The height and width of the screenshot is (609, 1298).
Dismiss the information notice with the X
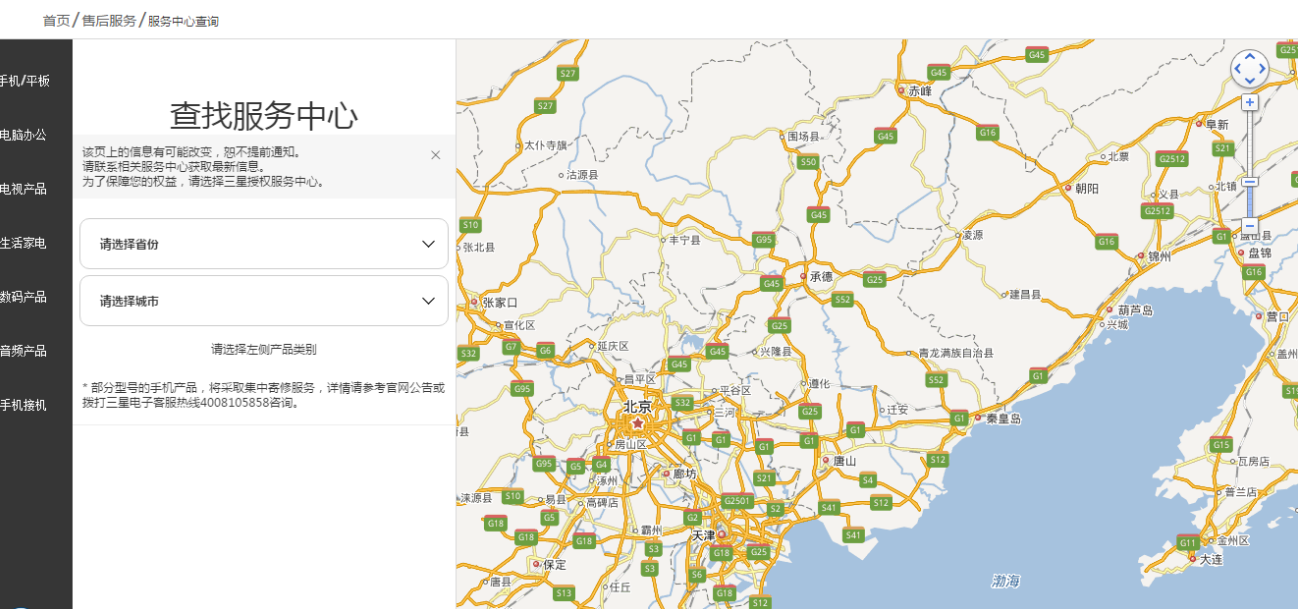[435, 155]
